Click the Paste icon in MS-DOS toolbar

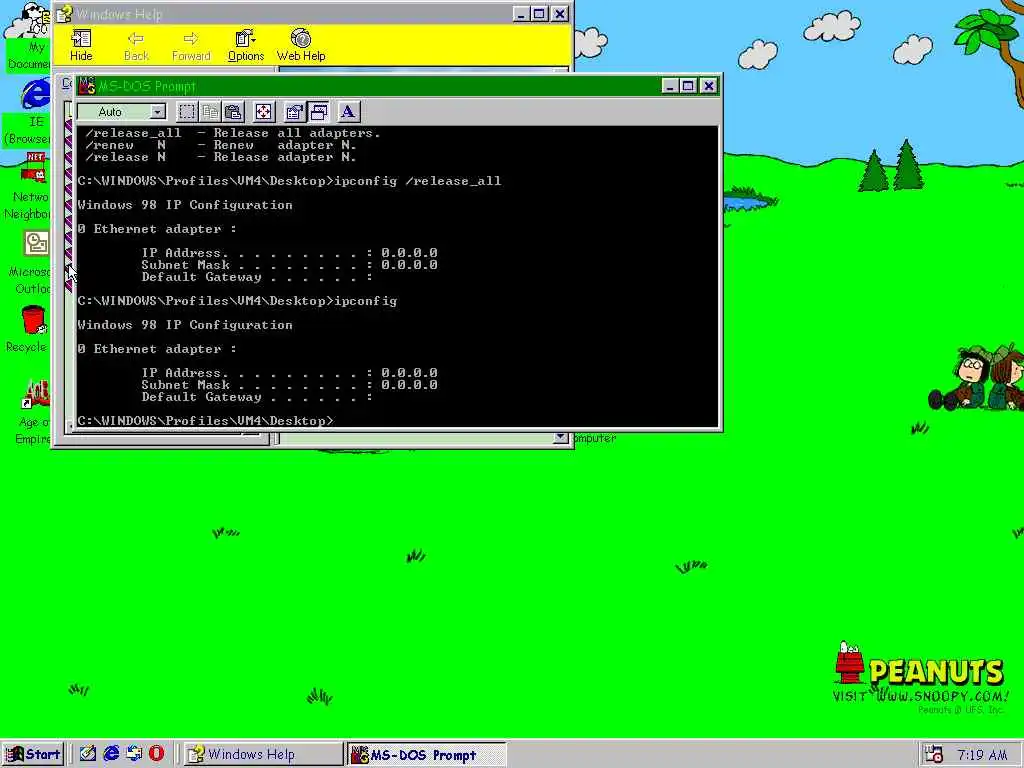(233, 112)
